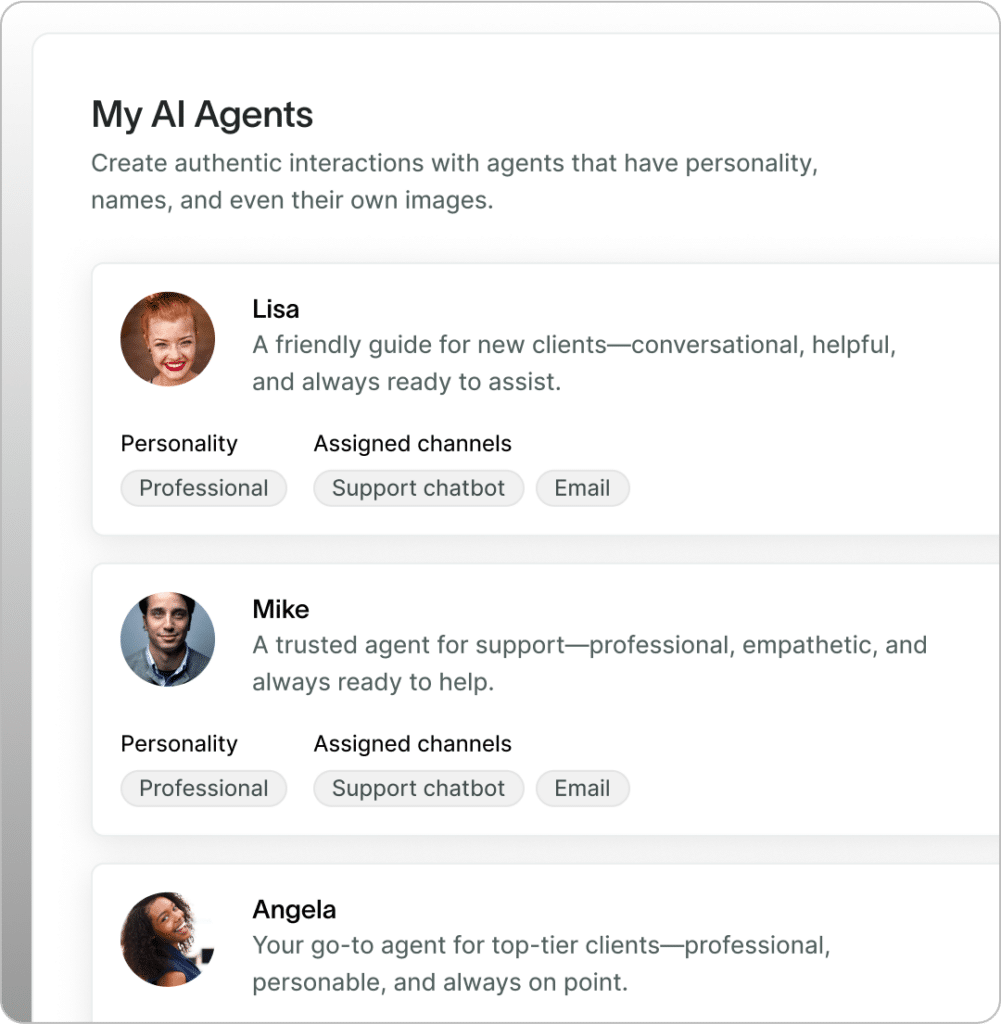The image size is (1001, 1024).
Task: Open the agent named Angela
Action: (294, 910)
